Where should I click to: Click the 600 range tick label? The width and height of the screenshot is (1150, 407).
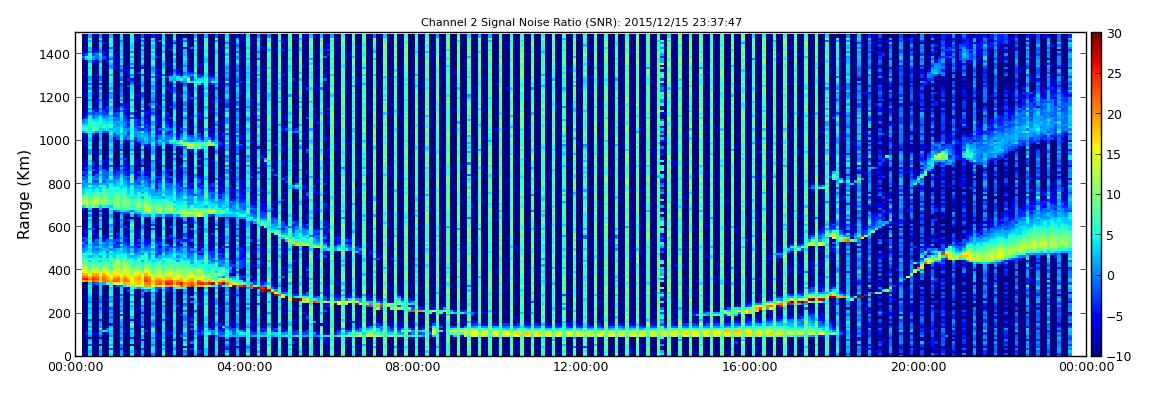[60, 227]
